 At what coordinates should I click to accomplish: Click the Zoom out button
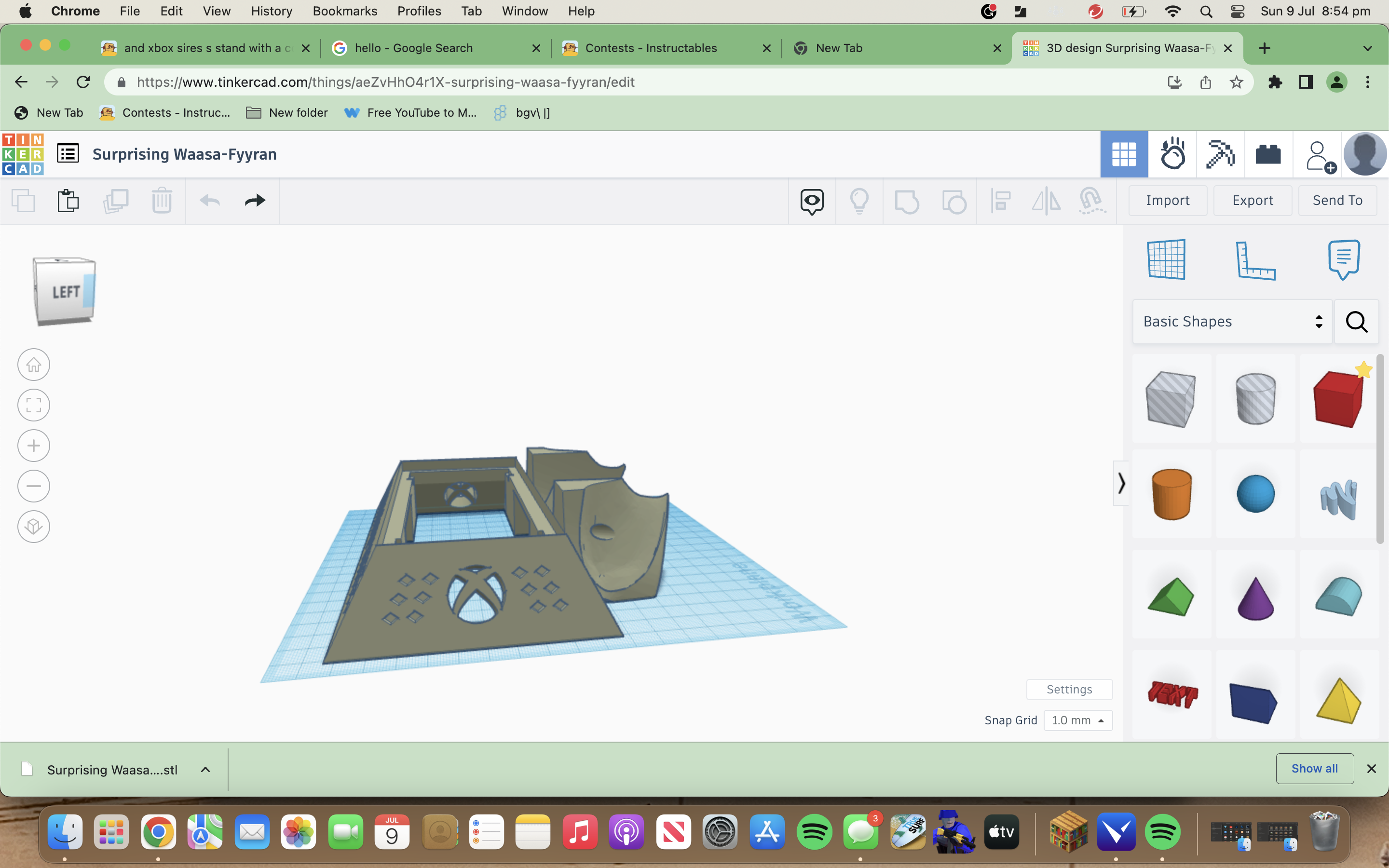(34, 486)
